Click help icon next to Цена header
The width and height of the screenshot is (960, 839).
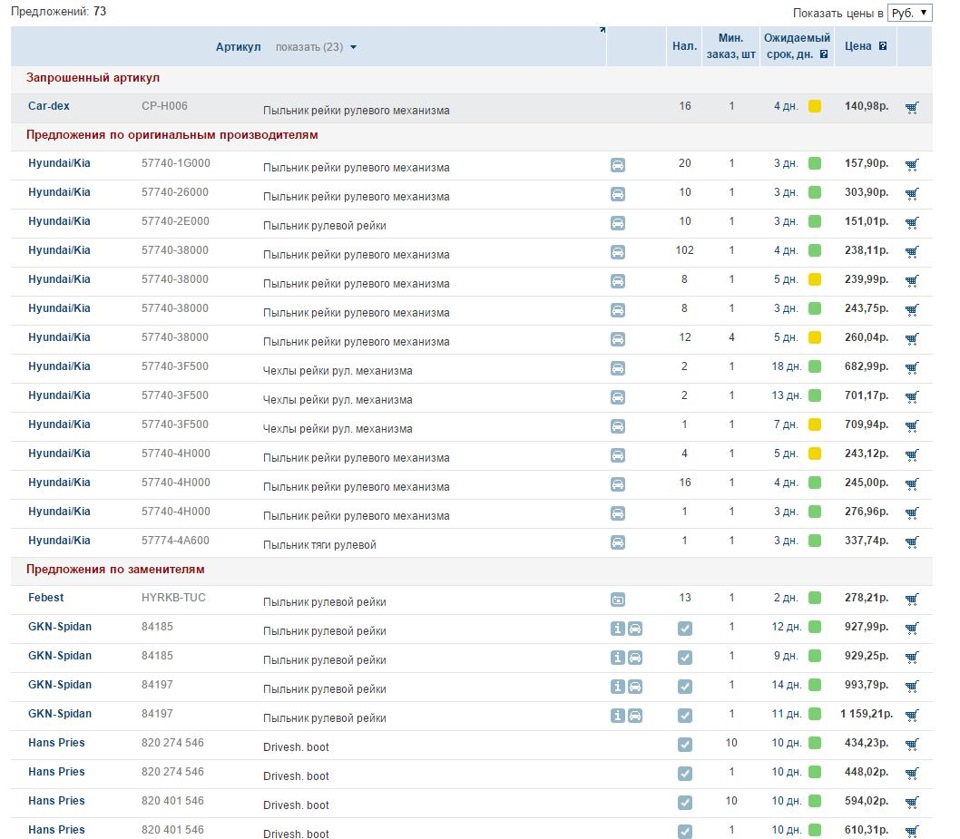click(883, 46)
